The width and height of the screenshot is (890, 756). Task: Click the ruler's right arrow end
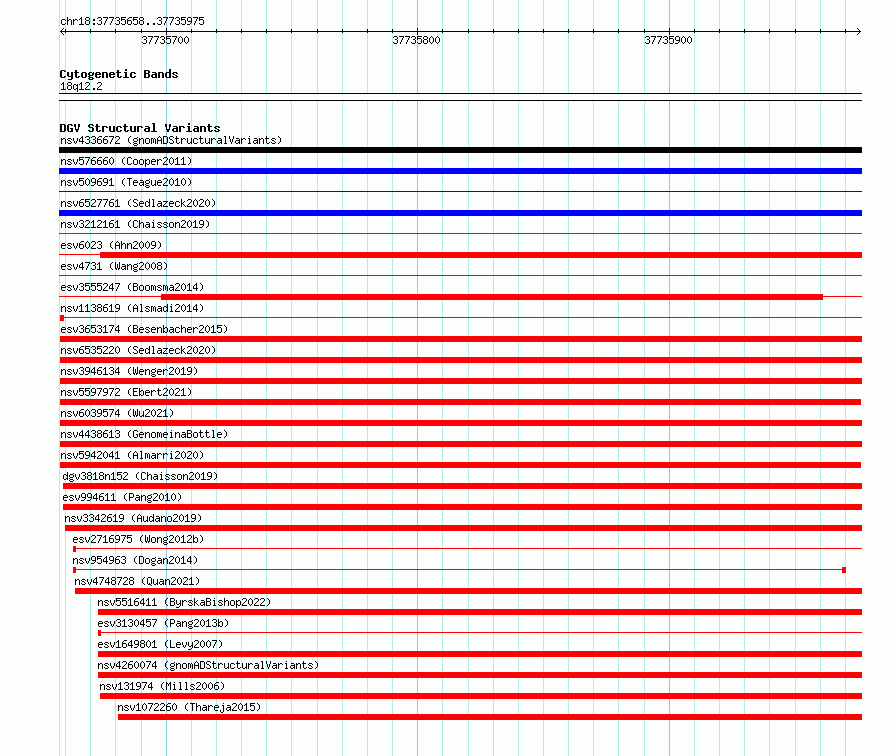859,32
